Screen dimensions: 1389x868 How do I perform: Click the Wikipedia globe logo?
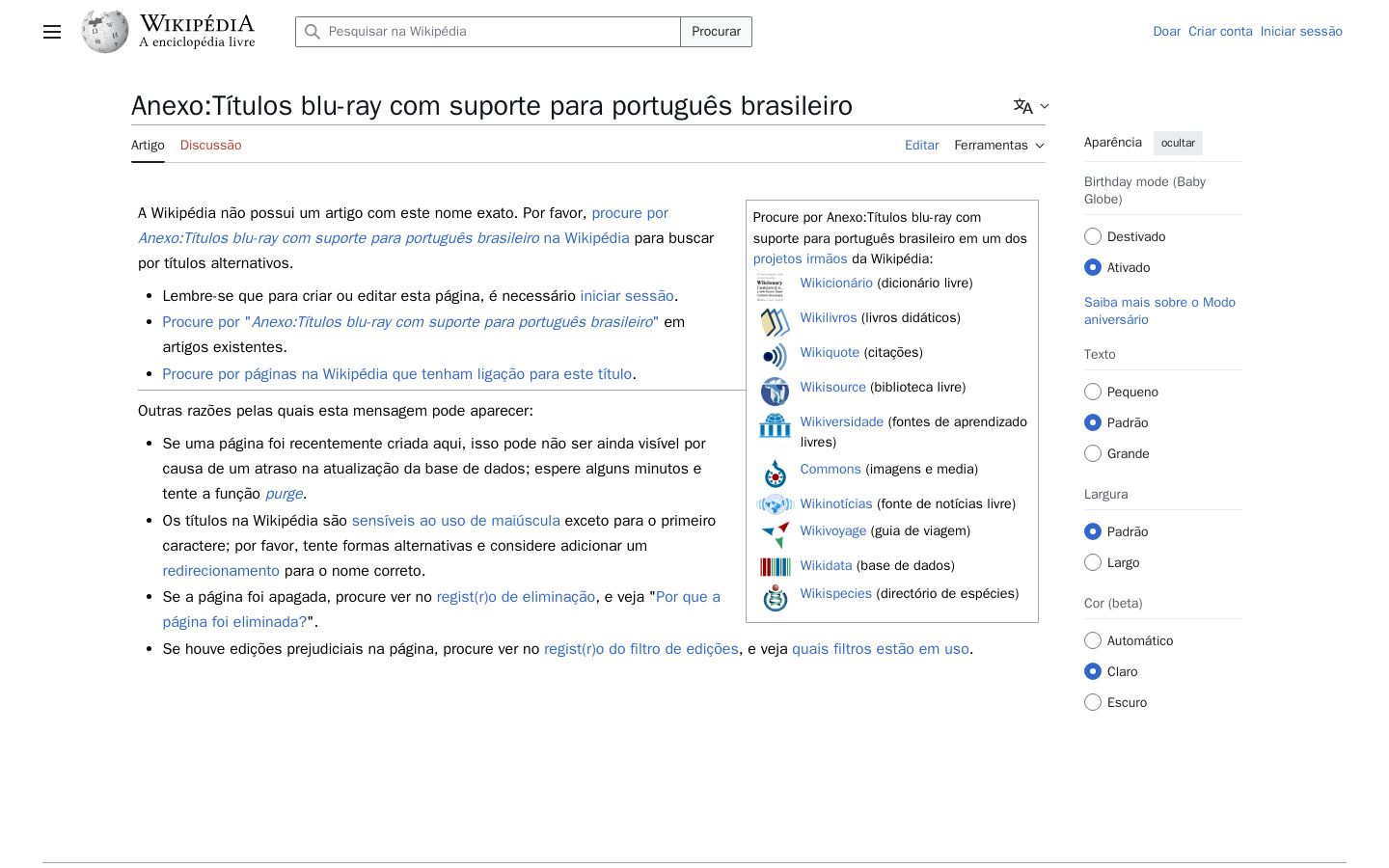point(105,32)
